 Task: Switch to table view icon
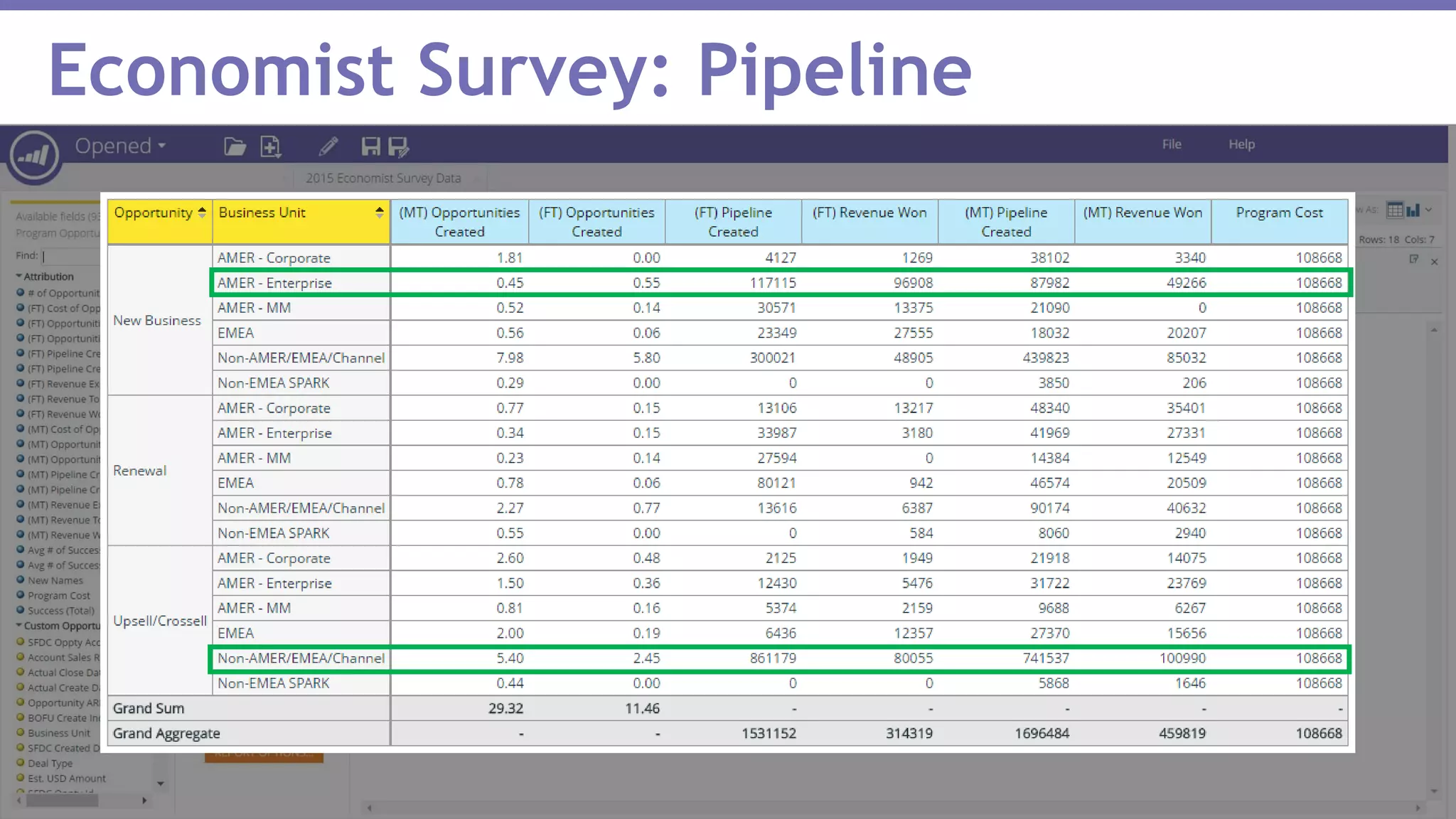(1395, 210)
